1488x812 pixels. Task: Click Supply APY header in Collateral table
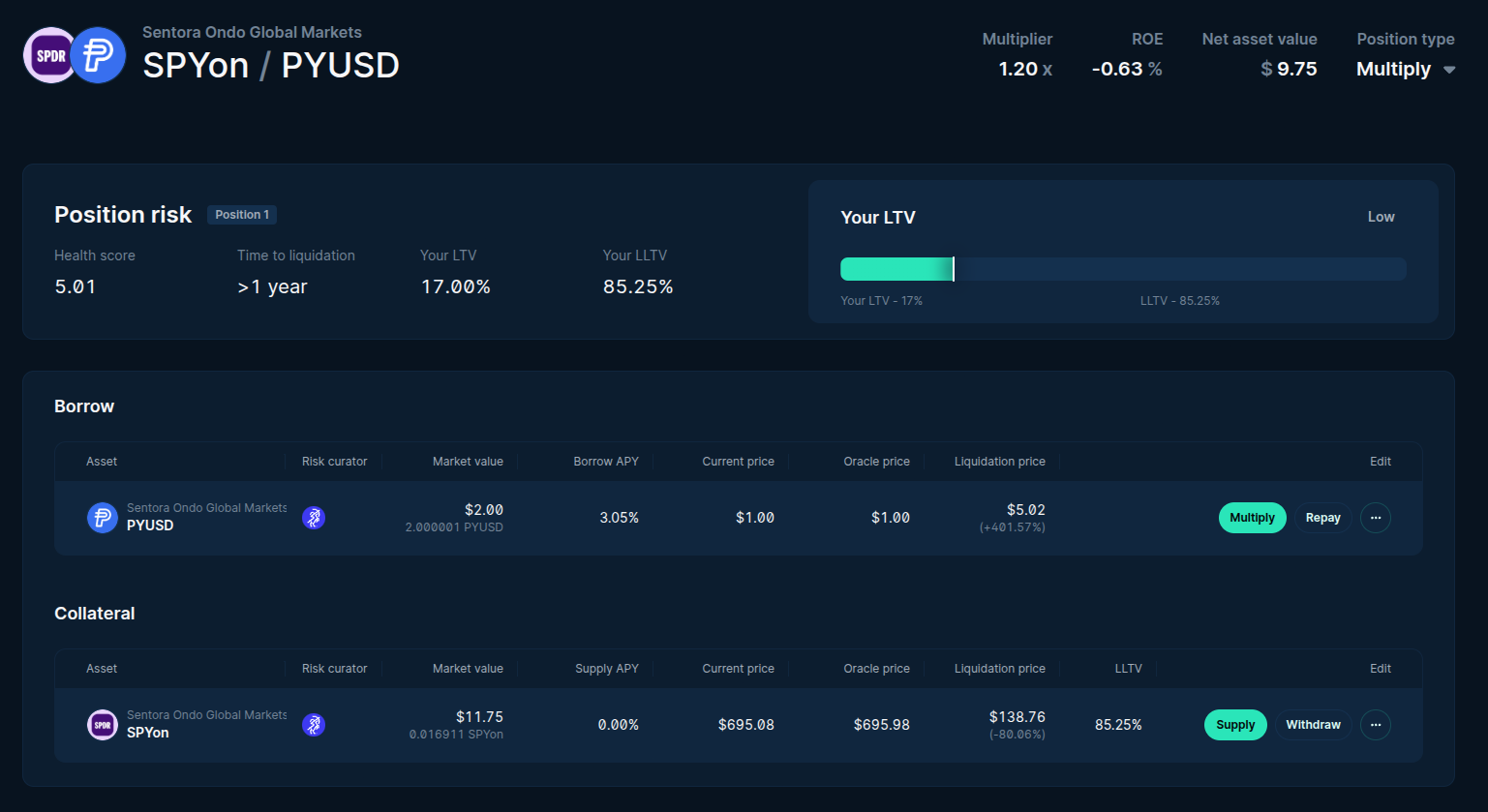pos(607,669)
